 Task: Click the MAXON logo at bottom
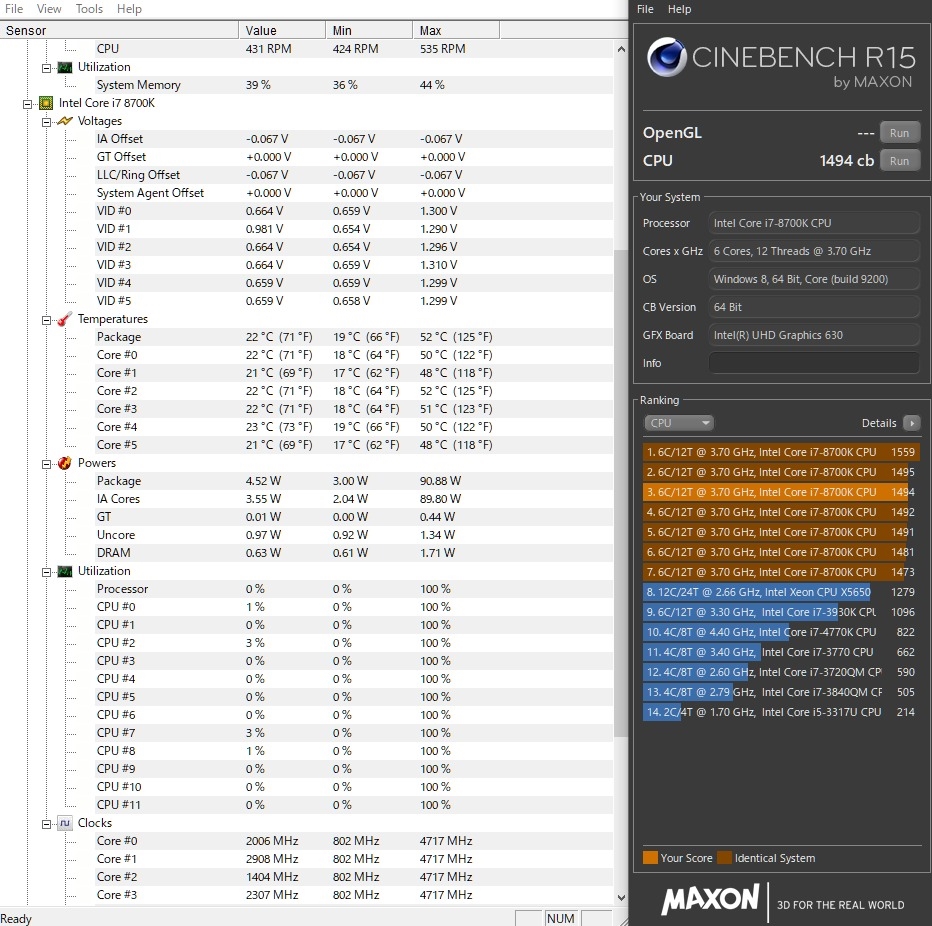pos(710,899)
